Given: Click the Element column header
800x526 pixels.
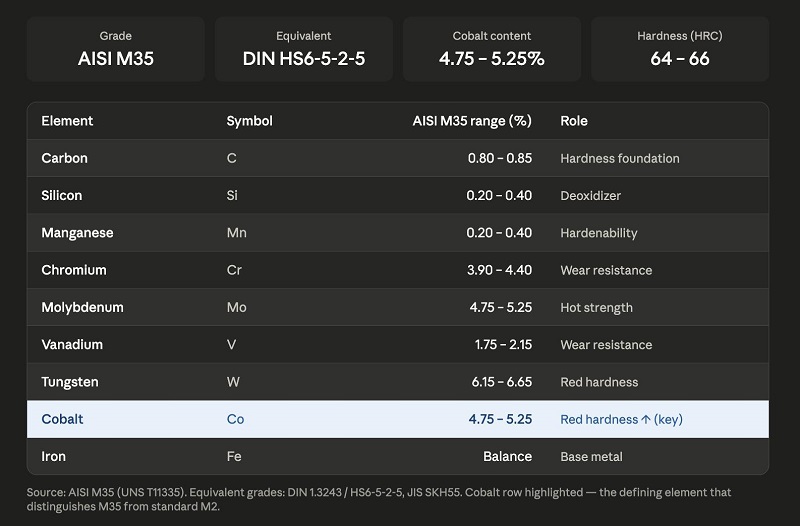Looking at the screenshot, I should (67, 121).
